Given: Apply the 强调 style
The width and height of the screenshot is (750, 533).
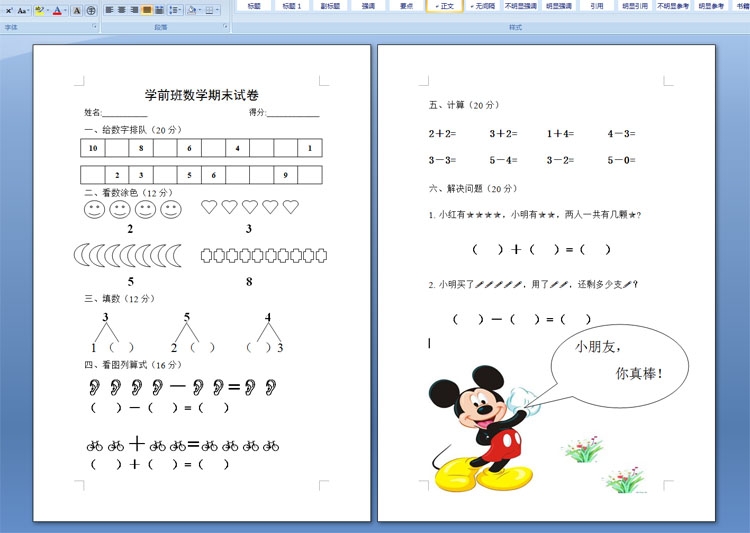Looking at the screenshot, I should (368, 6).
